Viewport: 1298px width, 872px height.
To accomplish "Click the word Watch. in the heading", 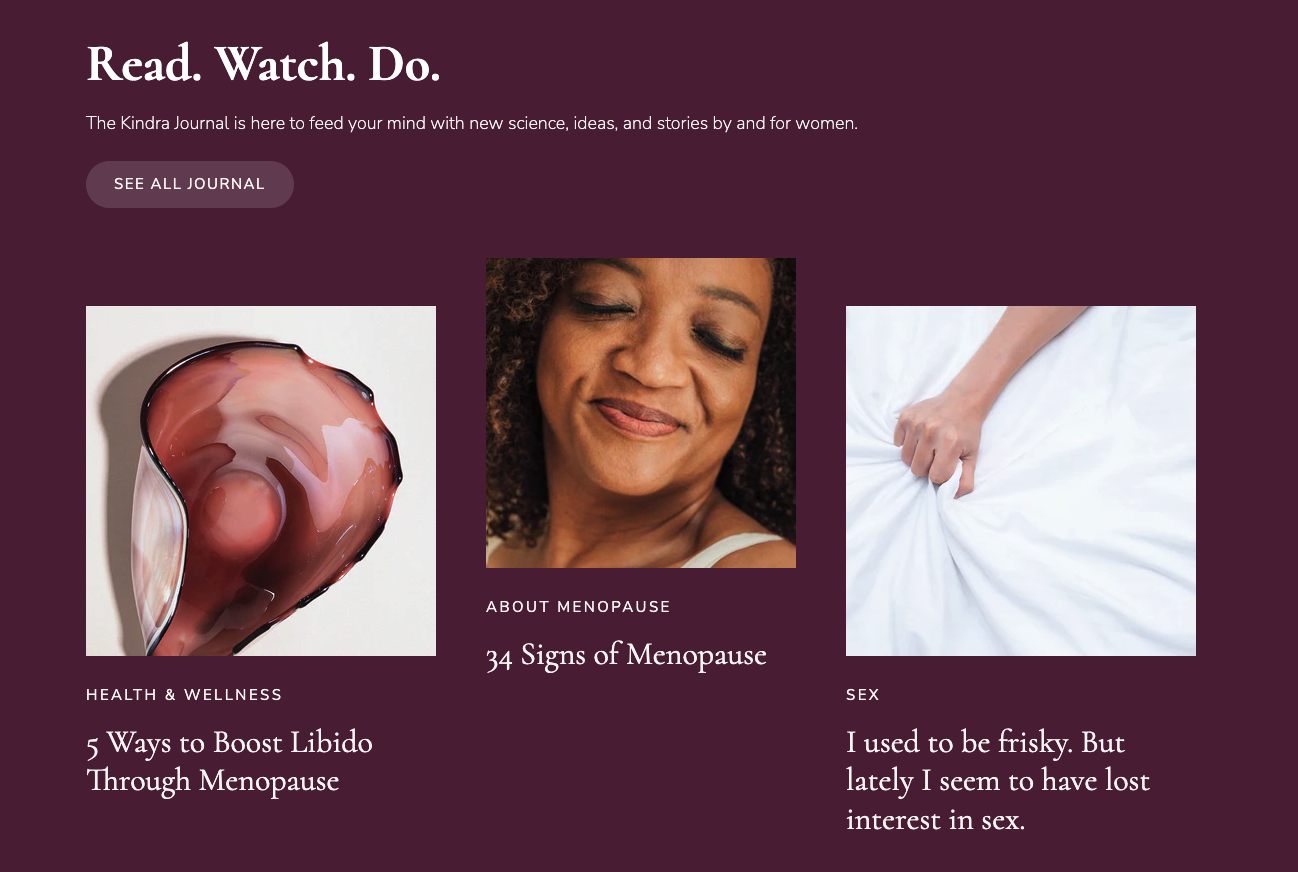I will (285, 66).
